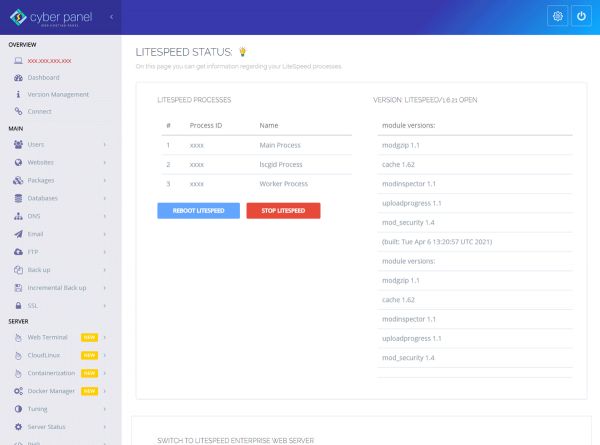Open settings gear in header
The width and height of the screenshot is (600, 445).
558,16
